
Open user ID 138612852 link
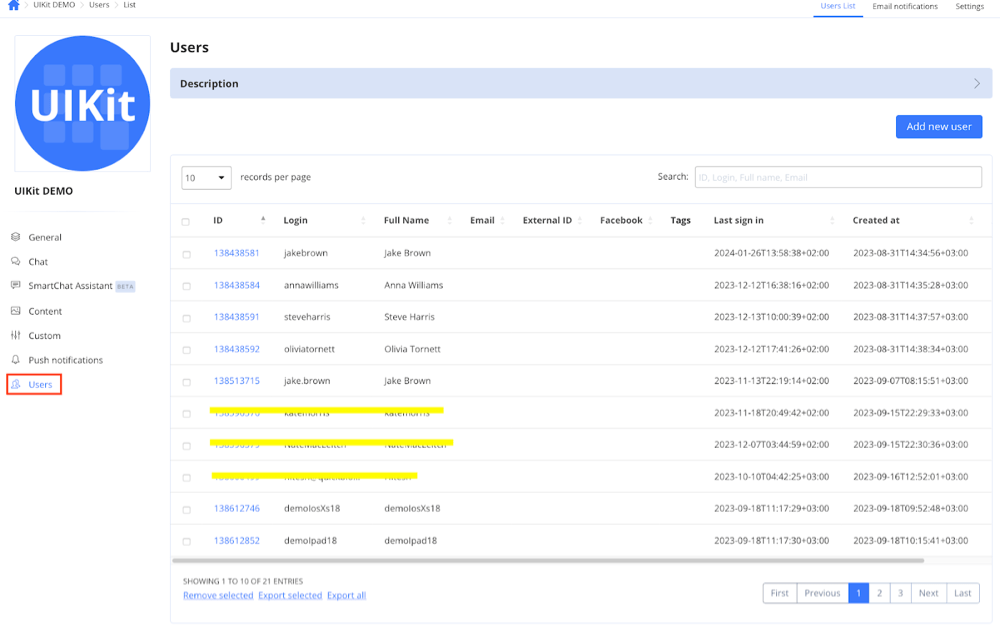click(x=237, y=540)
